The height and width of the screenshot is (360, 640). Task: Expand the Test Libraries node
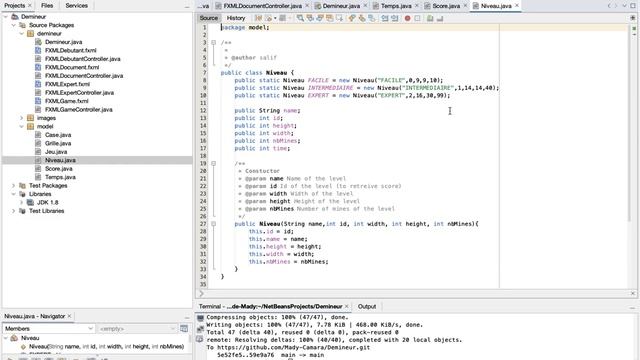click(13, 211)
